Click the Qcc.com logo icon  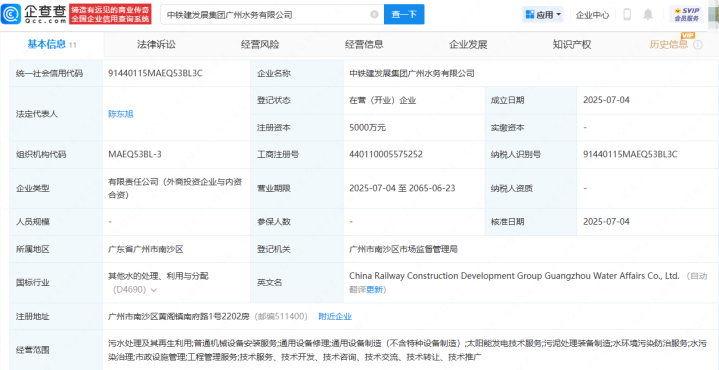(10, 14)
